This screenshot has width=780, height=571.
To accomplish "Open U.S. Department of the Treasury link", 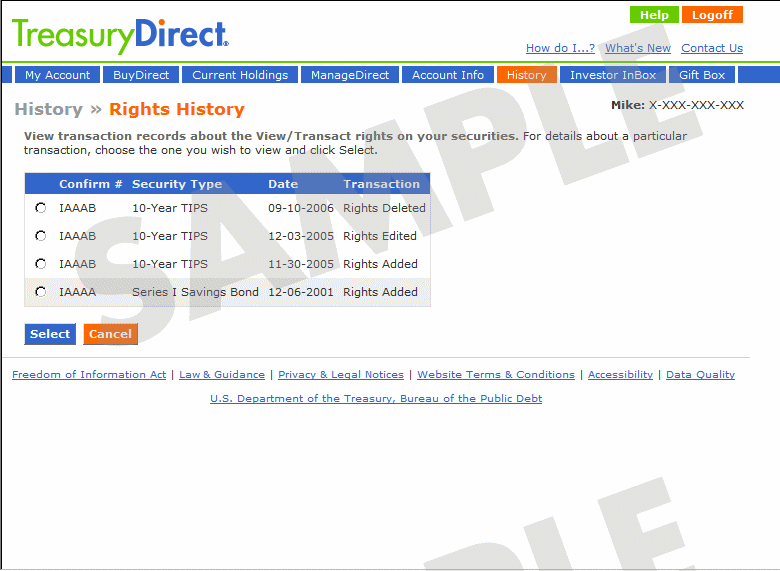I will point(376,398).
